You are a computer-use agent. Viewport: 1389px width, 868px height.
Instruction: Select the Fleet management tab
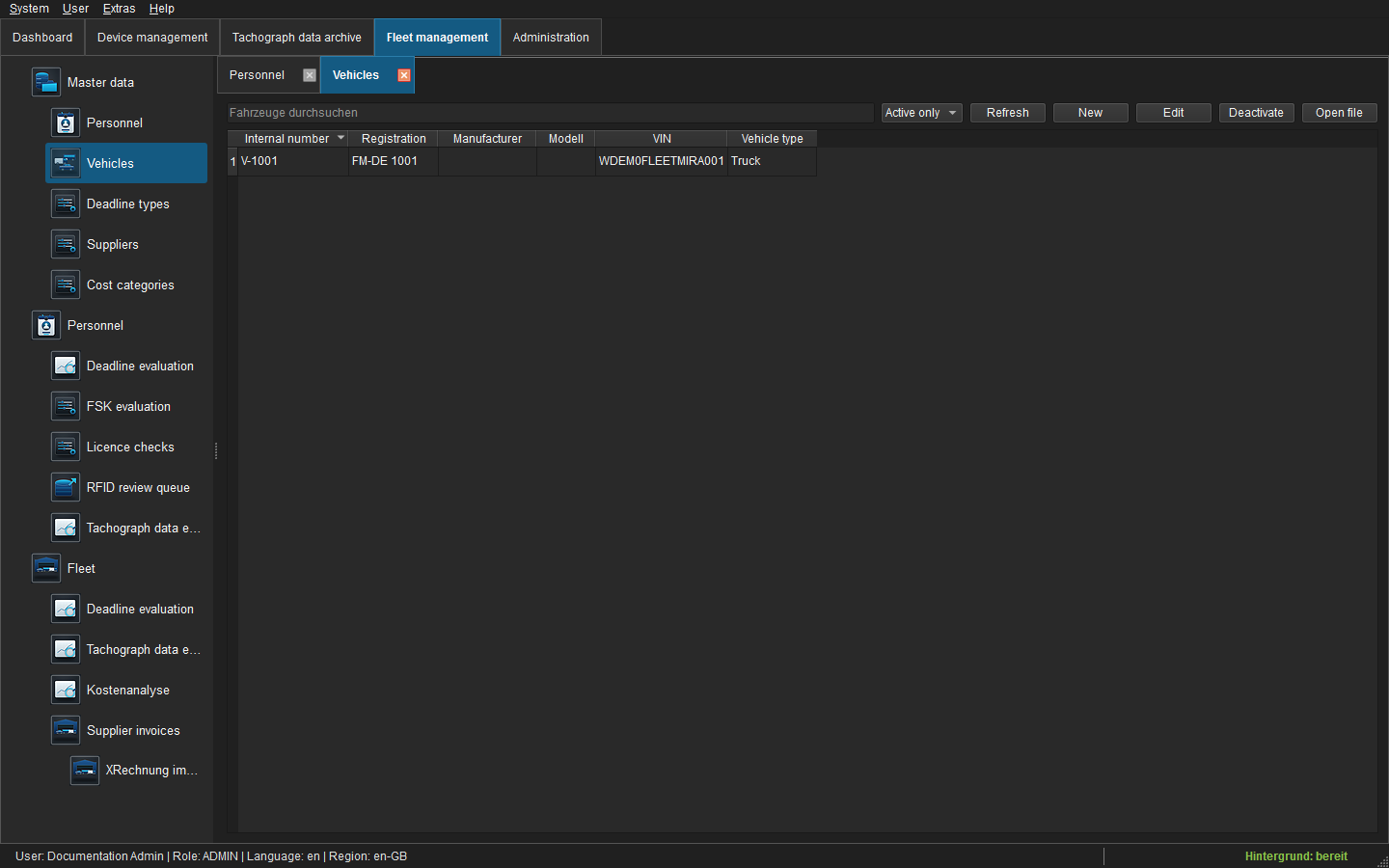437,38
